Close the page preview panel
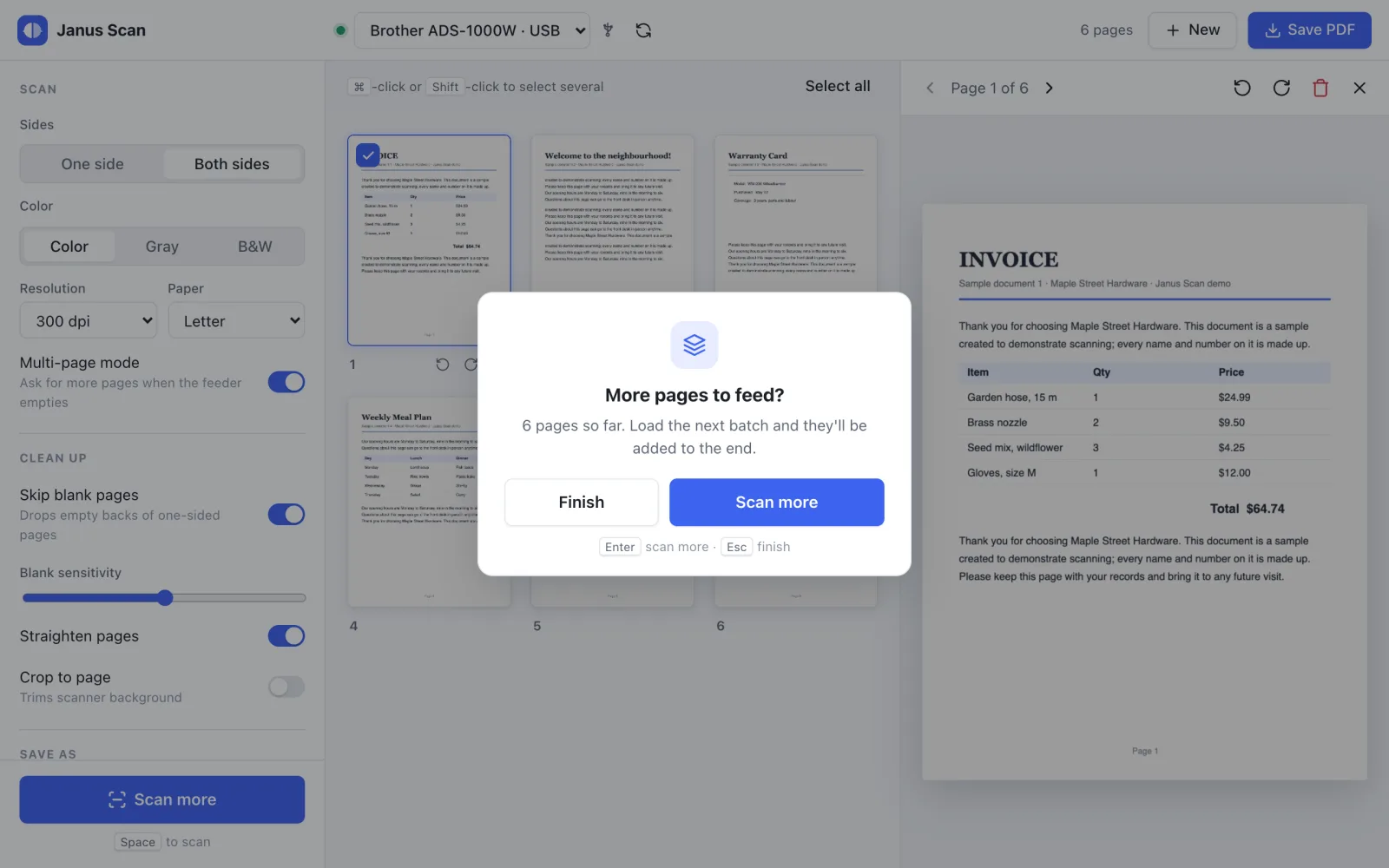Screen dimensions: 1389x868 [1359, 88]
